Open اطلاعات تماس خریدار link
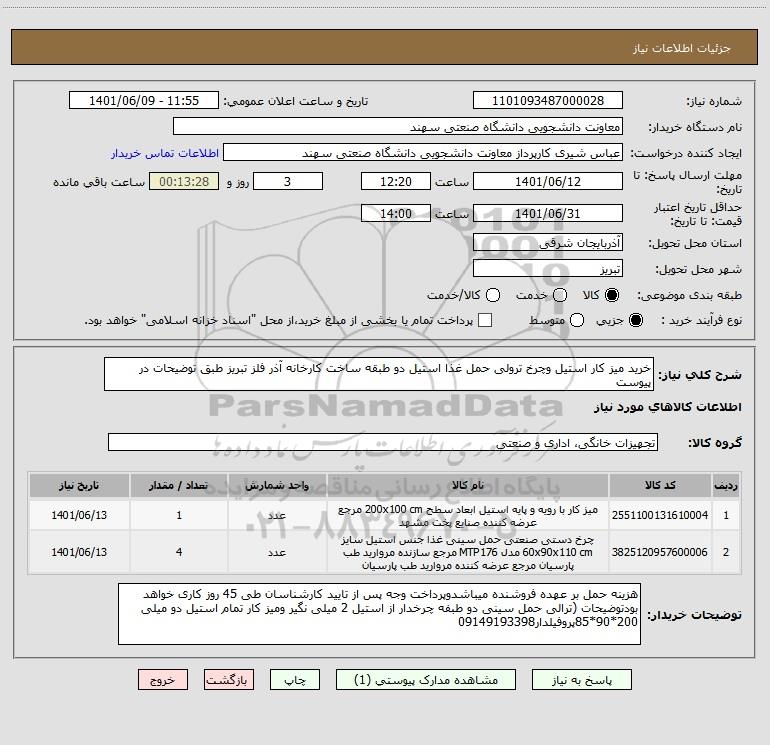This screenshot has width=770, height=745. point(165,153)
